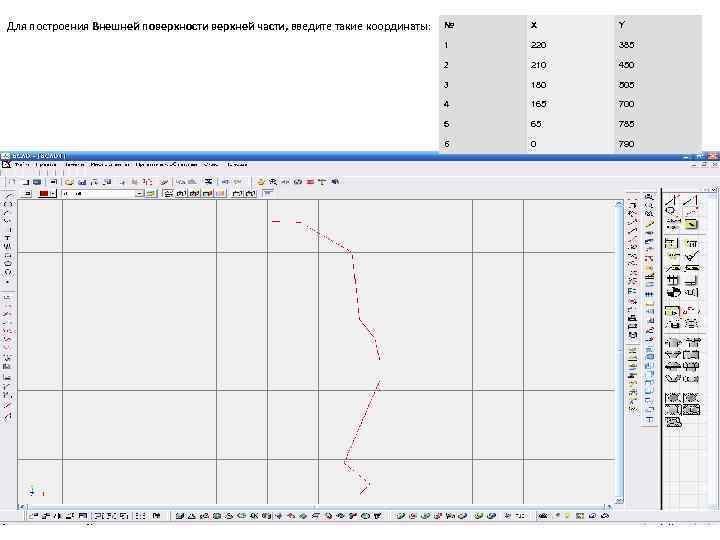This screenshot has width=720, height=540.
Task: Click the X column header in coordinate table
Action: [x=534, y=25]
